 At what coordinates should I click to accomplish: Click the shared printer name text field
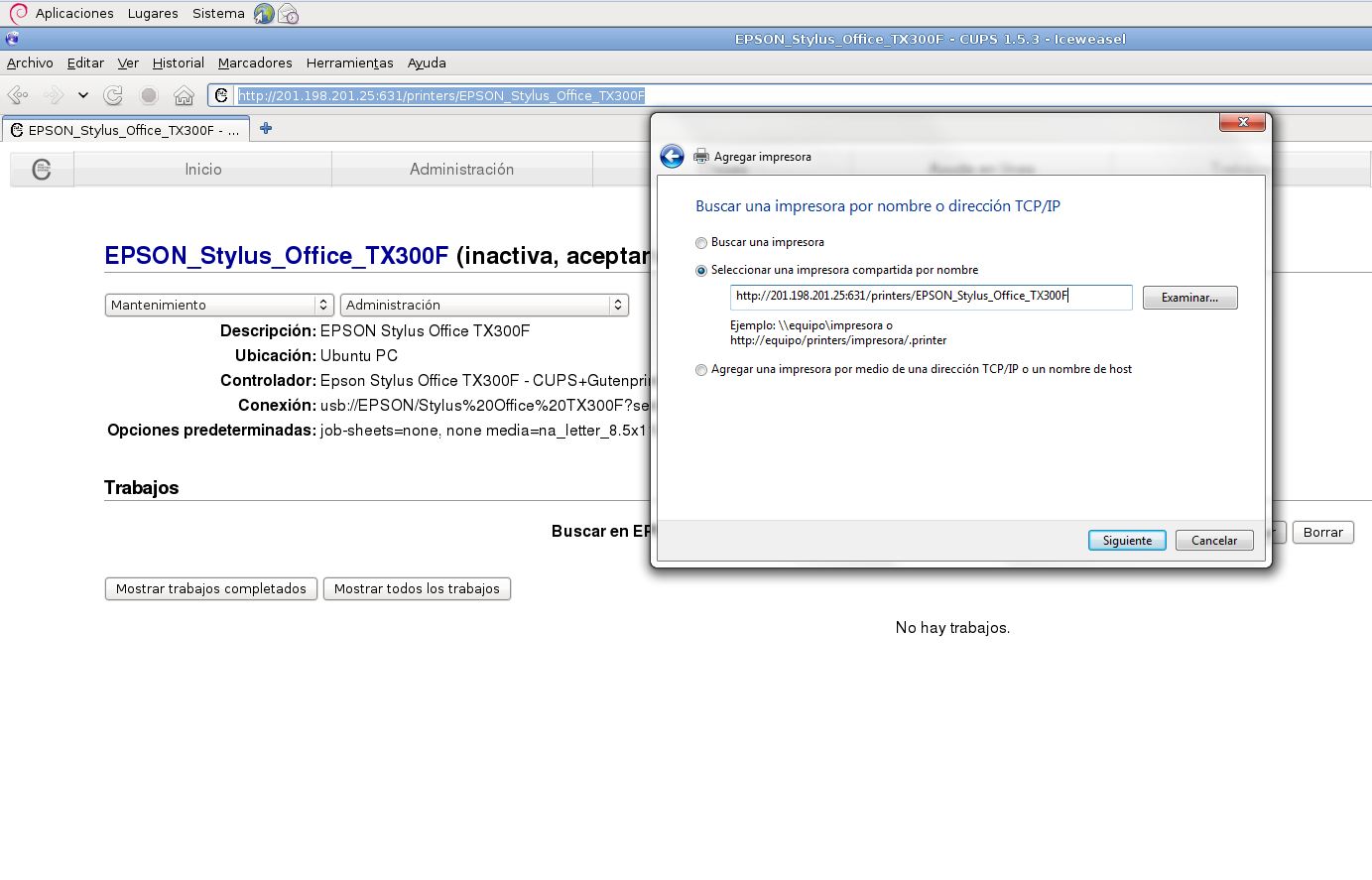tap(931, 297)
